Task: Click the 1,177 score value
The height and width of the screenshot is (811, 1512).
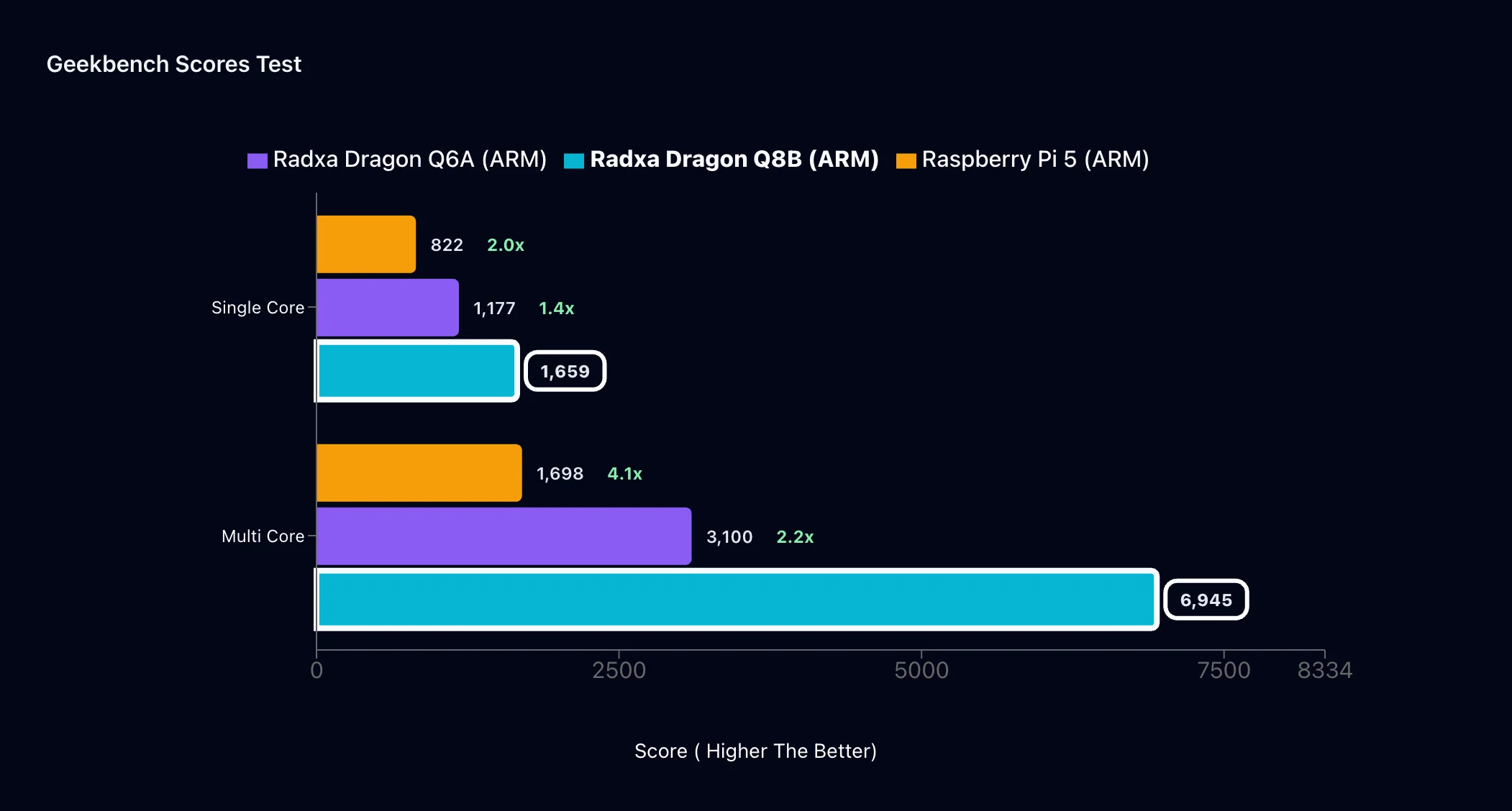Action: (494, 308)
